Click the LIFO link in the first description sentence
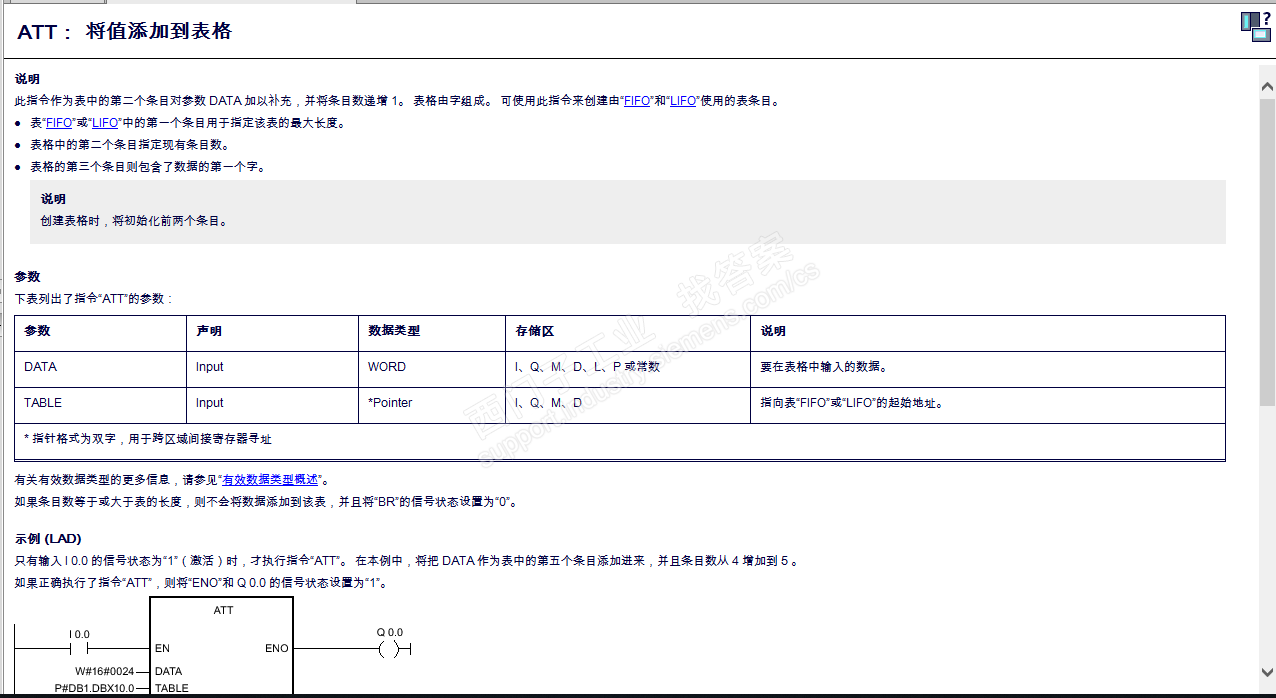This screenshot has width=1276, height=698. (x=683, y=101)
